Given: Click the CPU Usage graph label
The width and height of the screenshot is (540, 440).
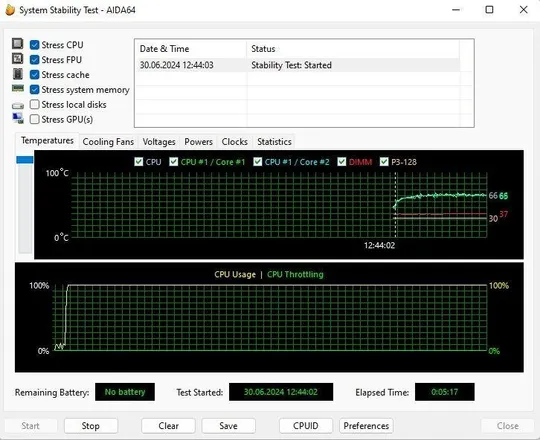Looking at the screenshot, I should (x=235, y=274).
